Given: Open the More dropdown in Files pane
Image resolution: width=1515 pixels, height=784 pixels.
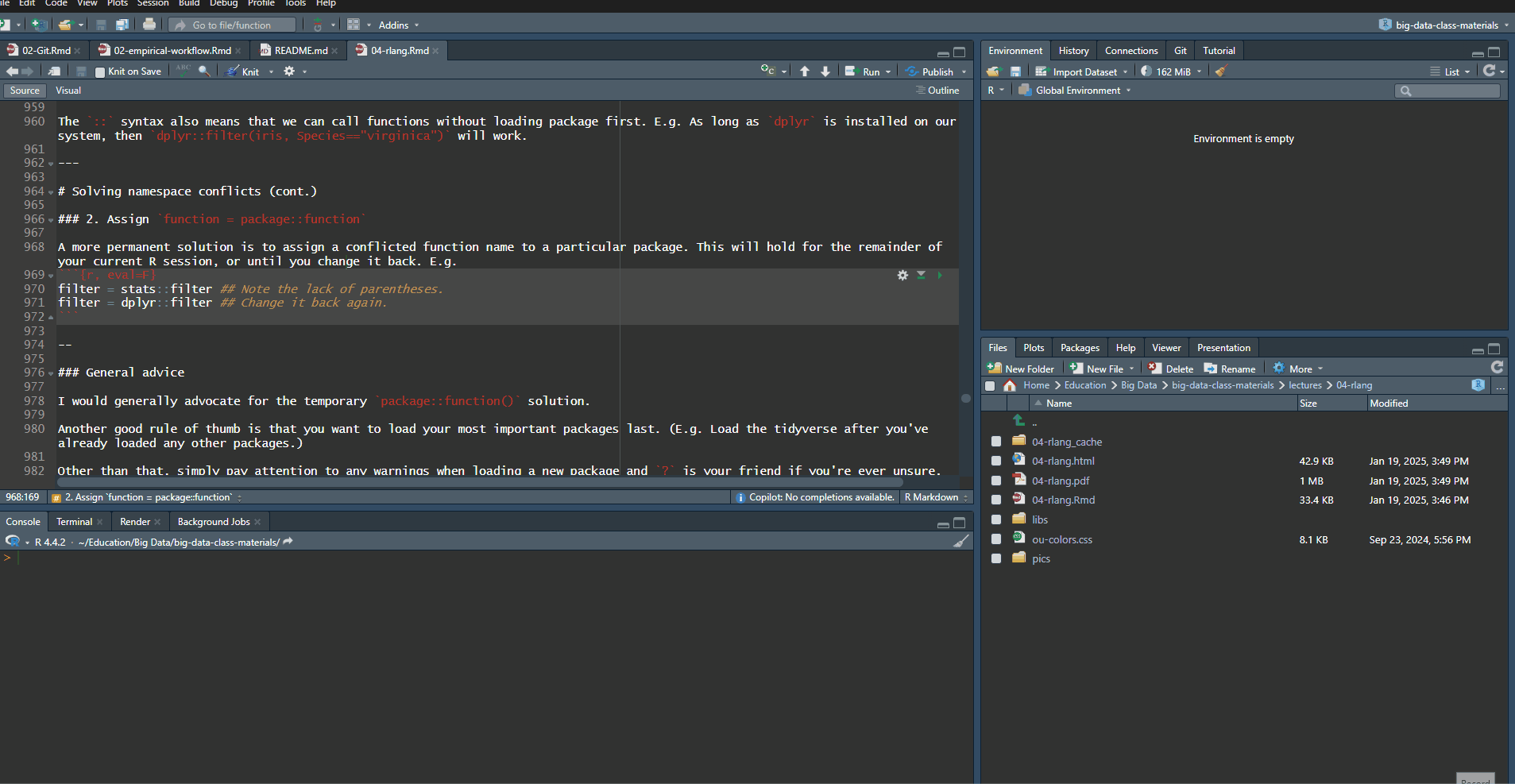Looking at the screenshot, I should tap(1298, 369).
